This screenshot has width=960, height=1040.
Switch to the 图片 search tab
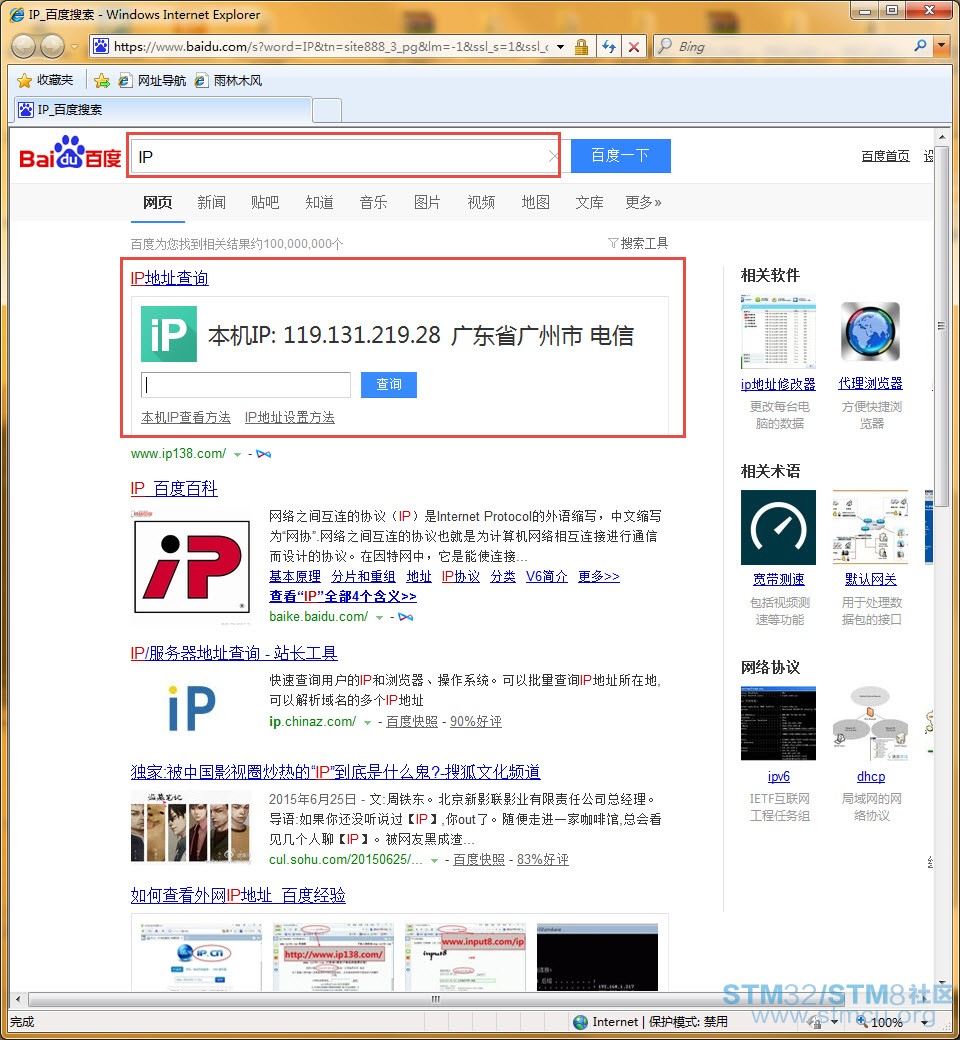click(x=427, y=202)
